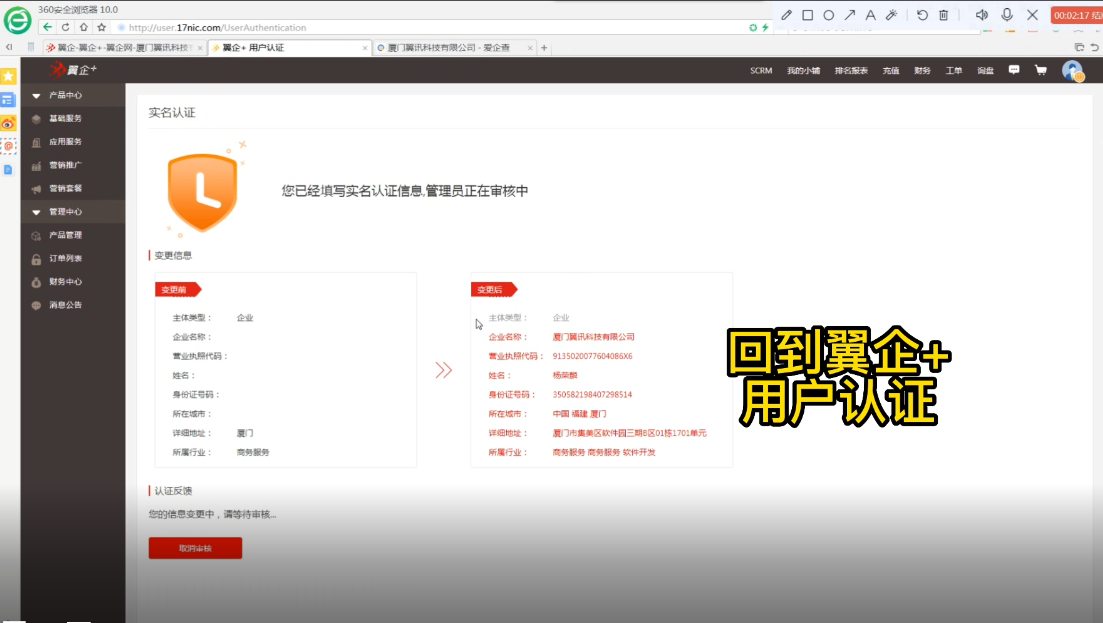Go to 充值 in top navigation

[x=891, y=71]
